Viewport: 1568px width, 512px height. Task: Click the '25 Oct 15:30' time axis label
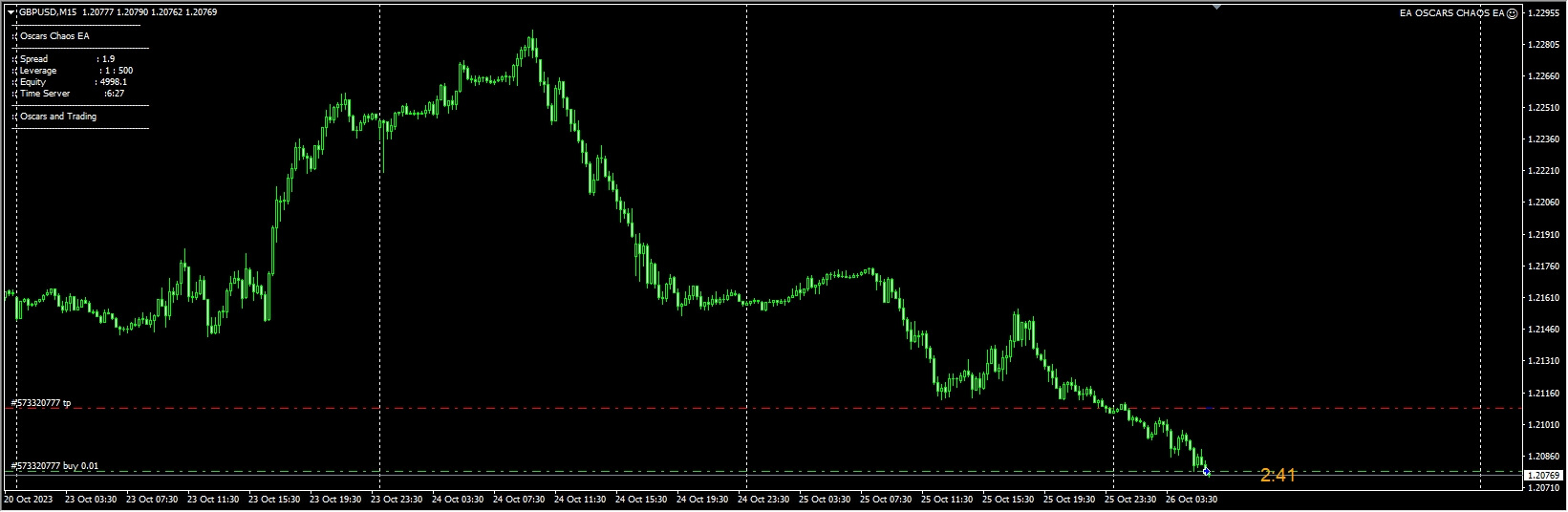click(1008, 499)
